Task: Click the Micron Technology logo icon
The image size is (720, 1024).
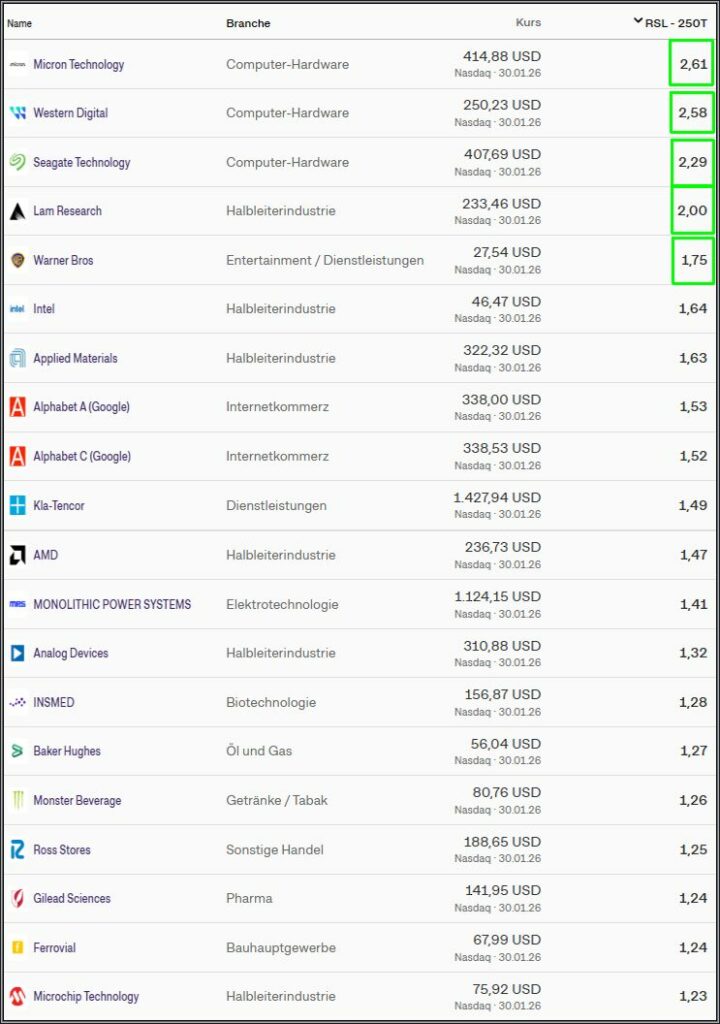Action: click(17, 65)
